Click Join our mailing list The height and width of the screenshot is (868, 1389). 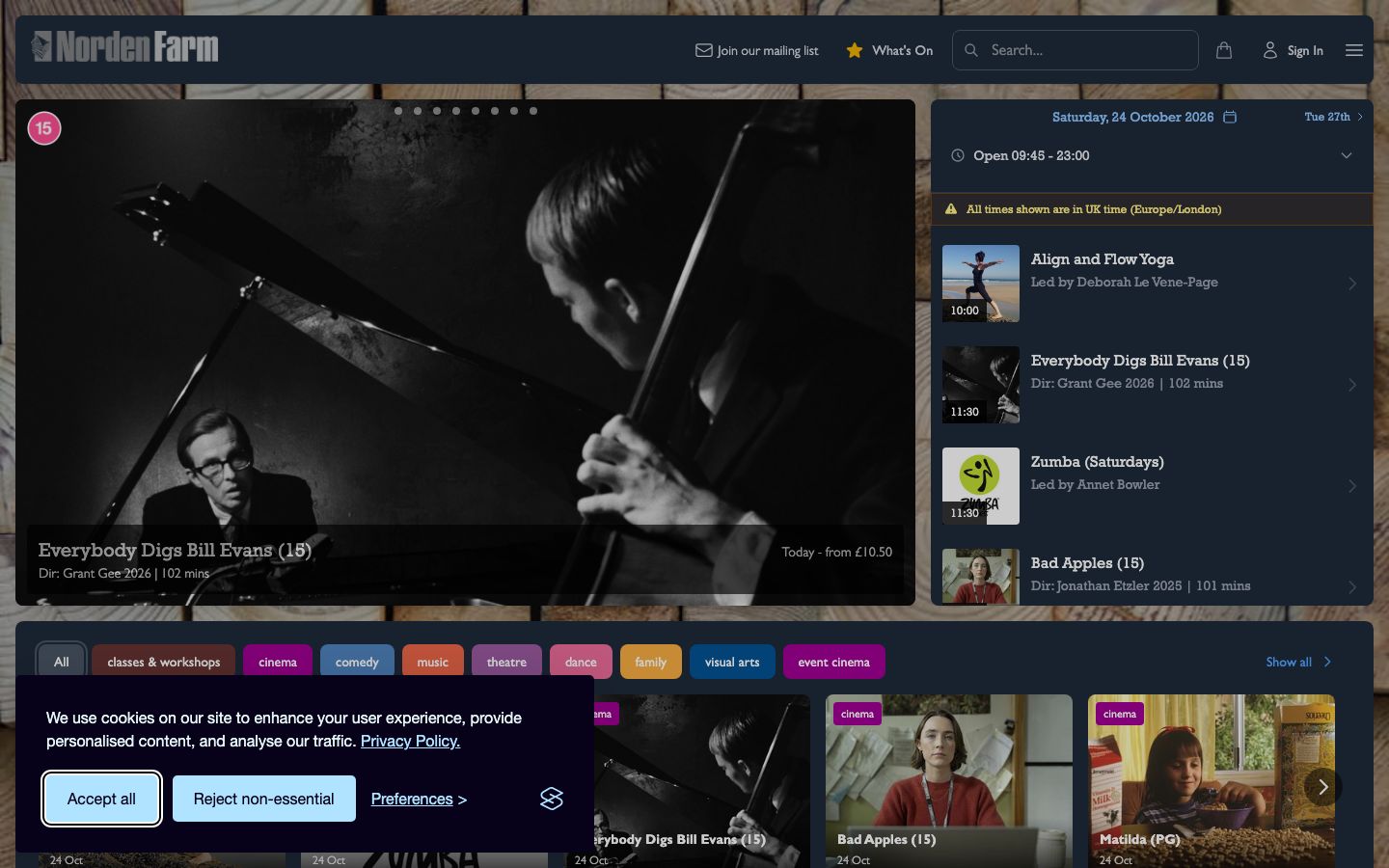757,50
